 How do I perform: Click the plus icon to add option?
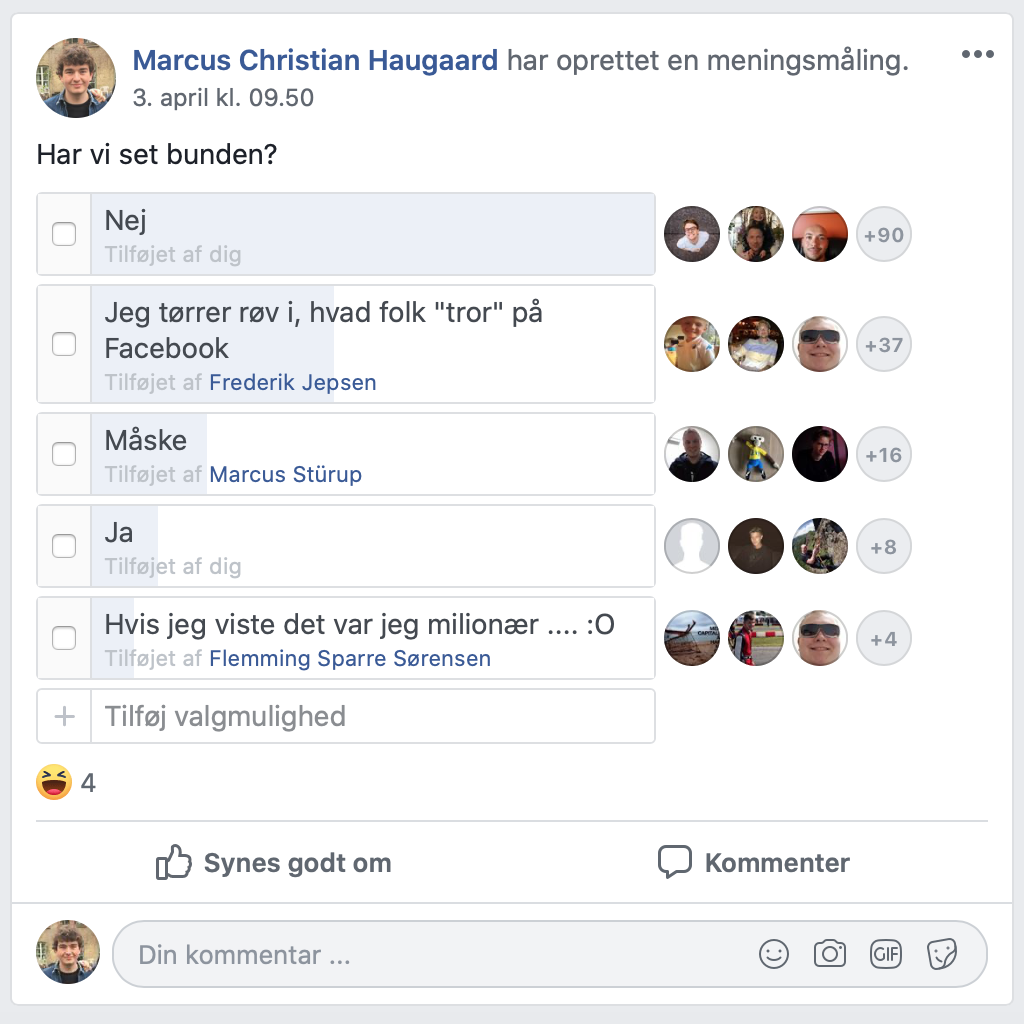tap(64, 716)
